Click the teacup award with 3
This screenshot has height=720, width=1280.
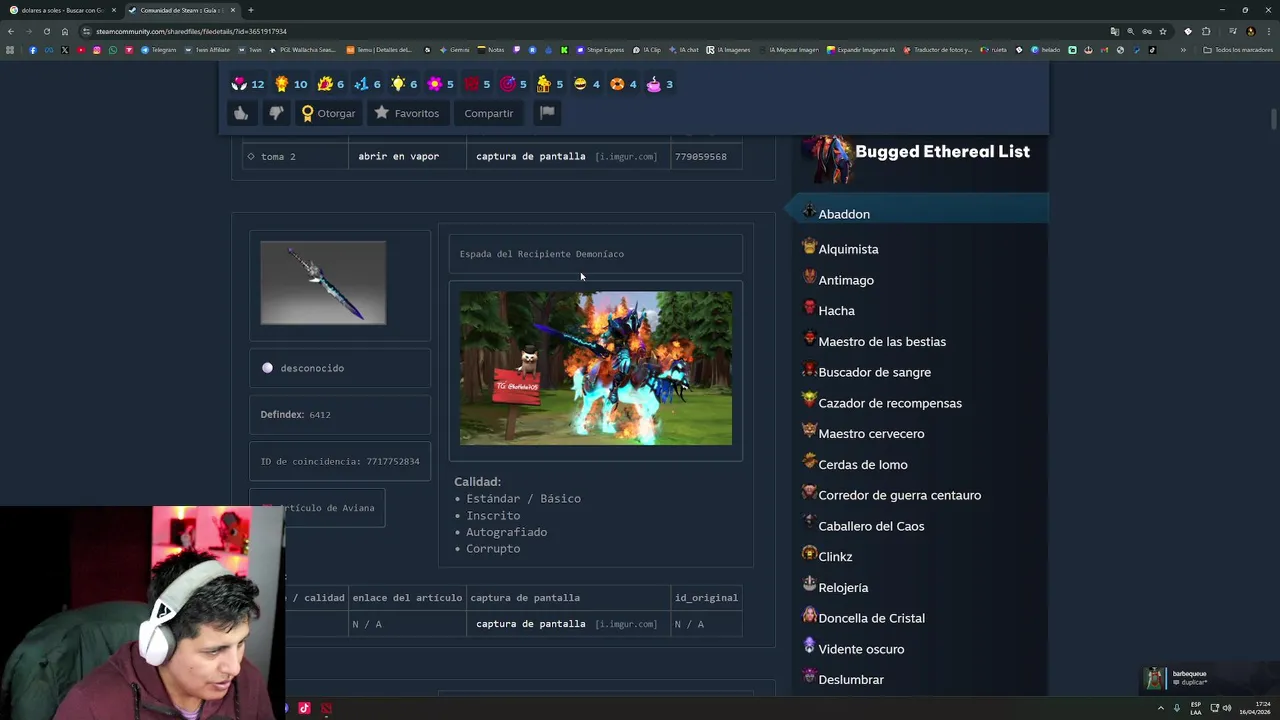660,84
